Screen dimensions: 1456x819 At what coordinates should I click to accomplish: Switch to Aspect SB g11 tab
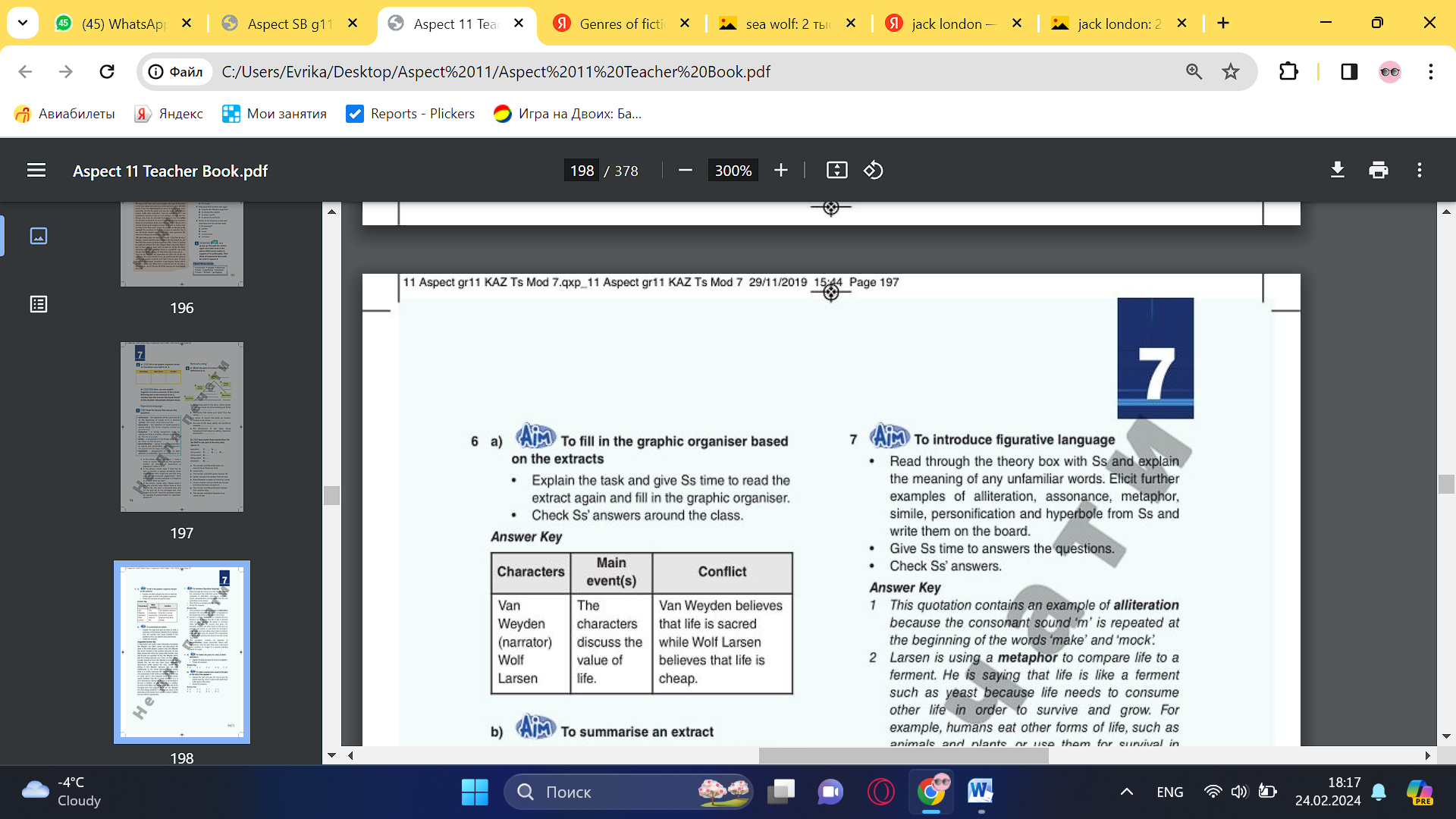click(x=289, y=24)
